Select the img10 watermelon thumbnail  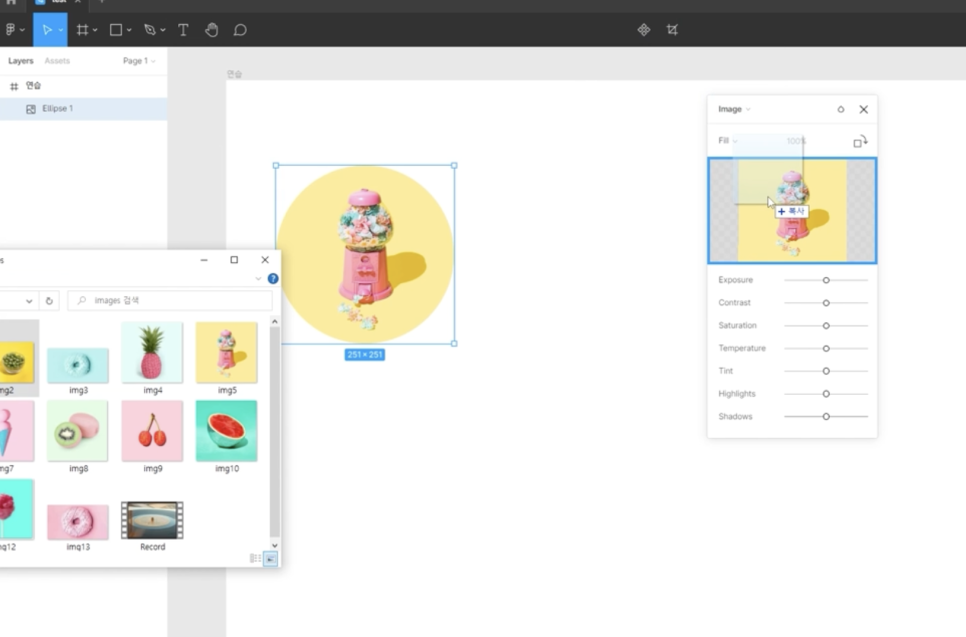227,431
